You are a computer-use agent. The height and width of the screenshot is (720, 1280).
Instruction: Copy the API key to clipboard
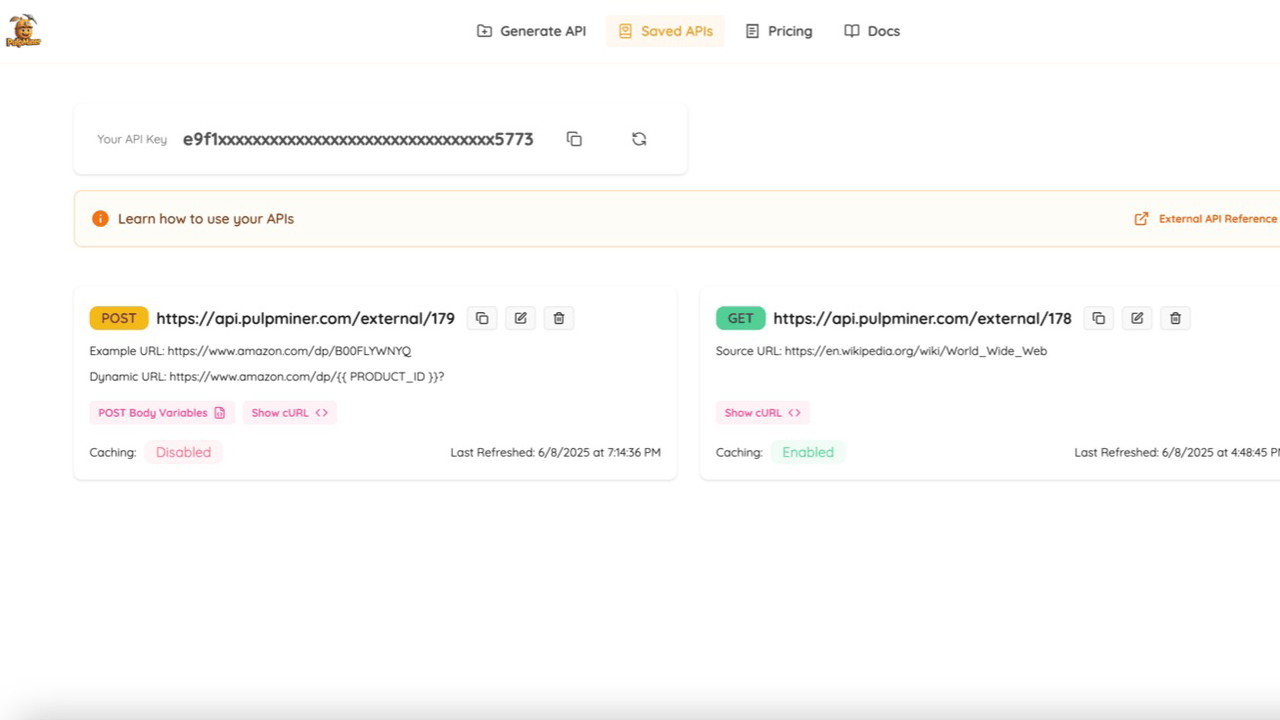coord(574,139)
